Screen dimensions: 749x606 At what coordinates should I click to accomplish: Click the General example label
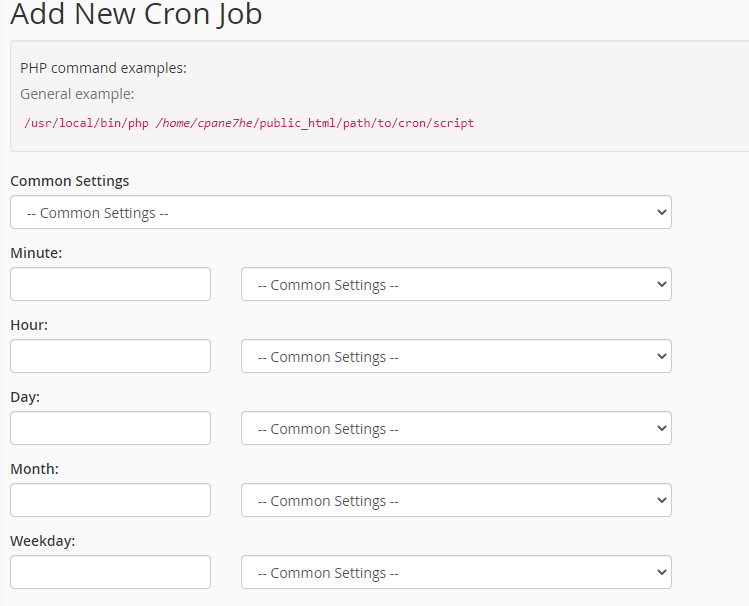[77, 94]
